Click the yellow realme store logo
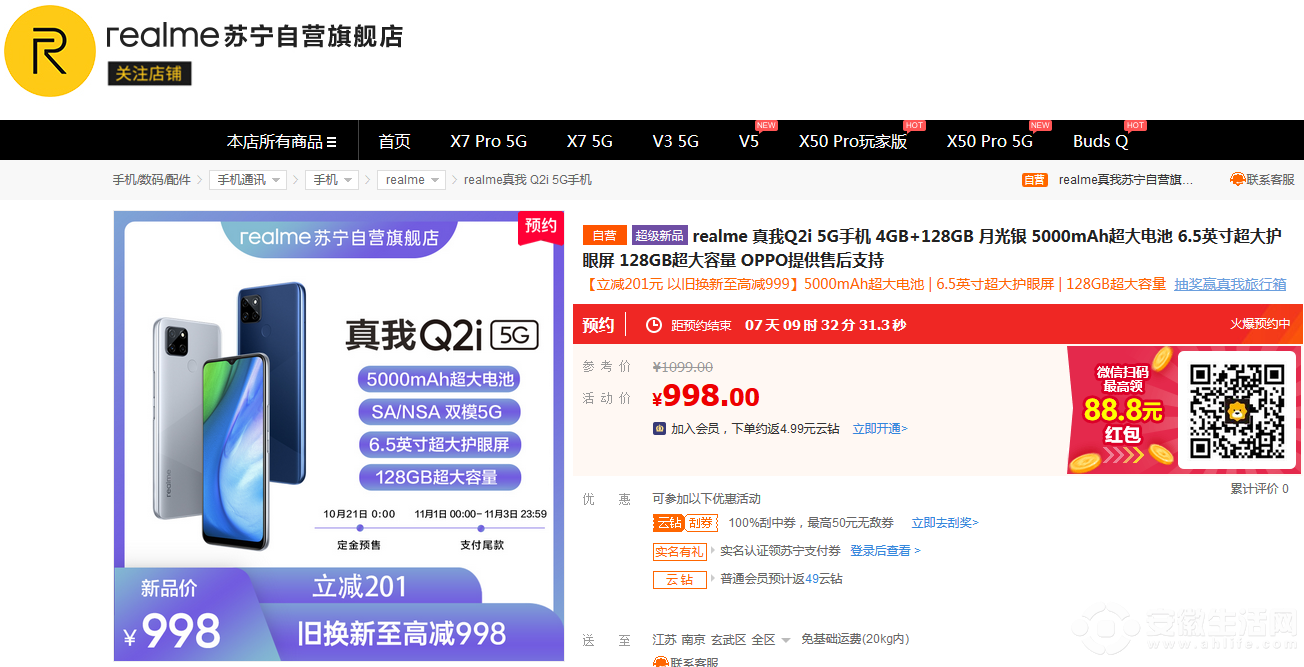The image size is (1304, 667). coord(49,51)
